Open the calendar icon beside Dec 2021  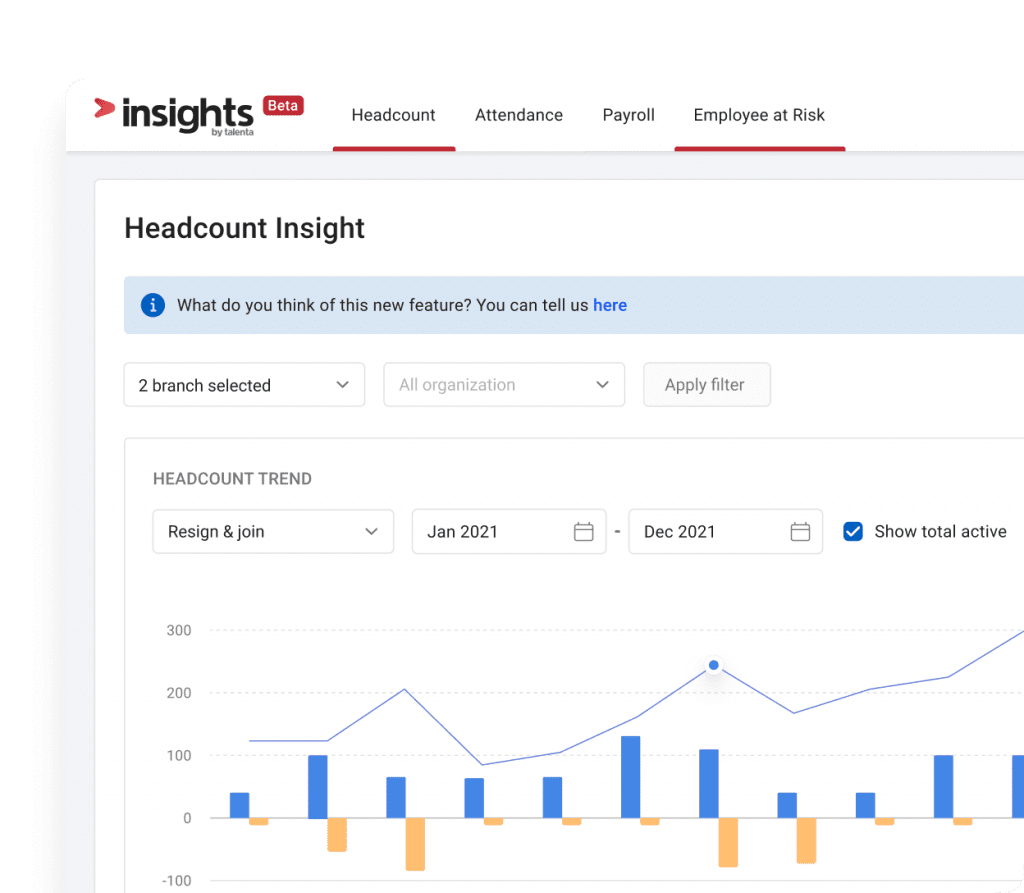point(800,531)
